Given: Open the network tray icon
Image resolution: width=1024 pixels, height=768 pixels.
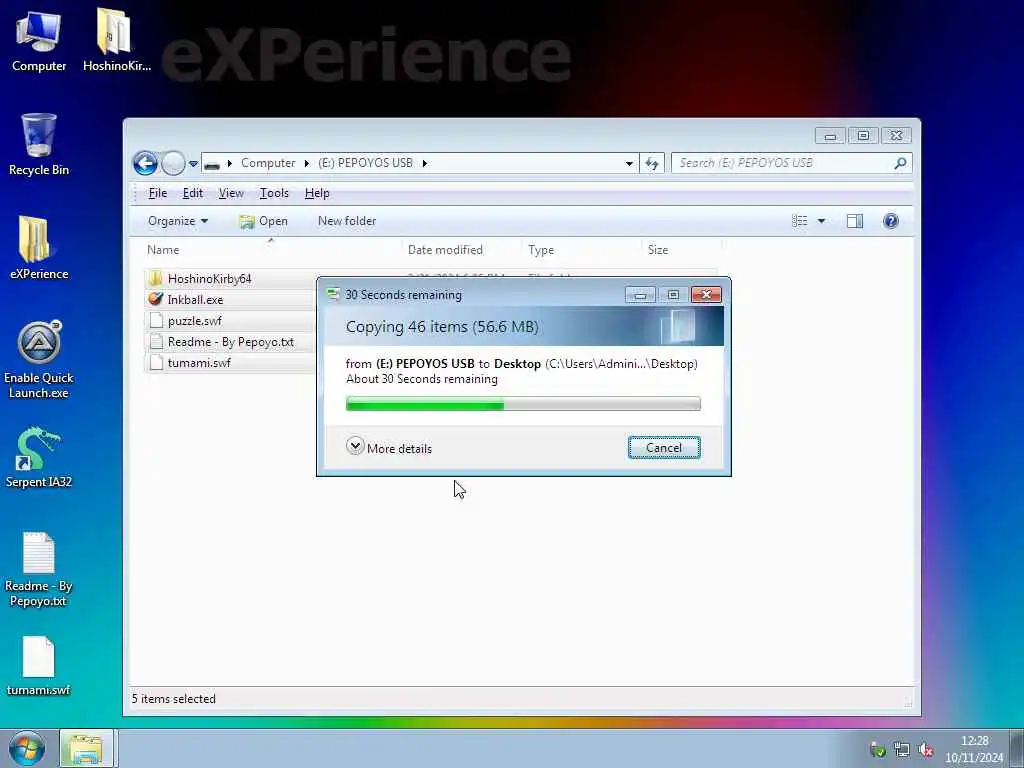Looking at the screenshot, I should tap(902, 750).
